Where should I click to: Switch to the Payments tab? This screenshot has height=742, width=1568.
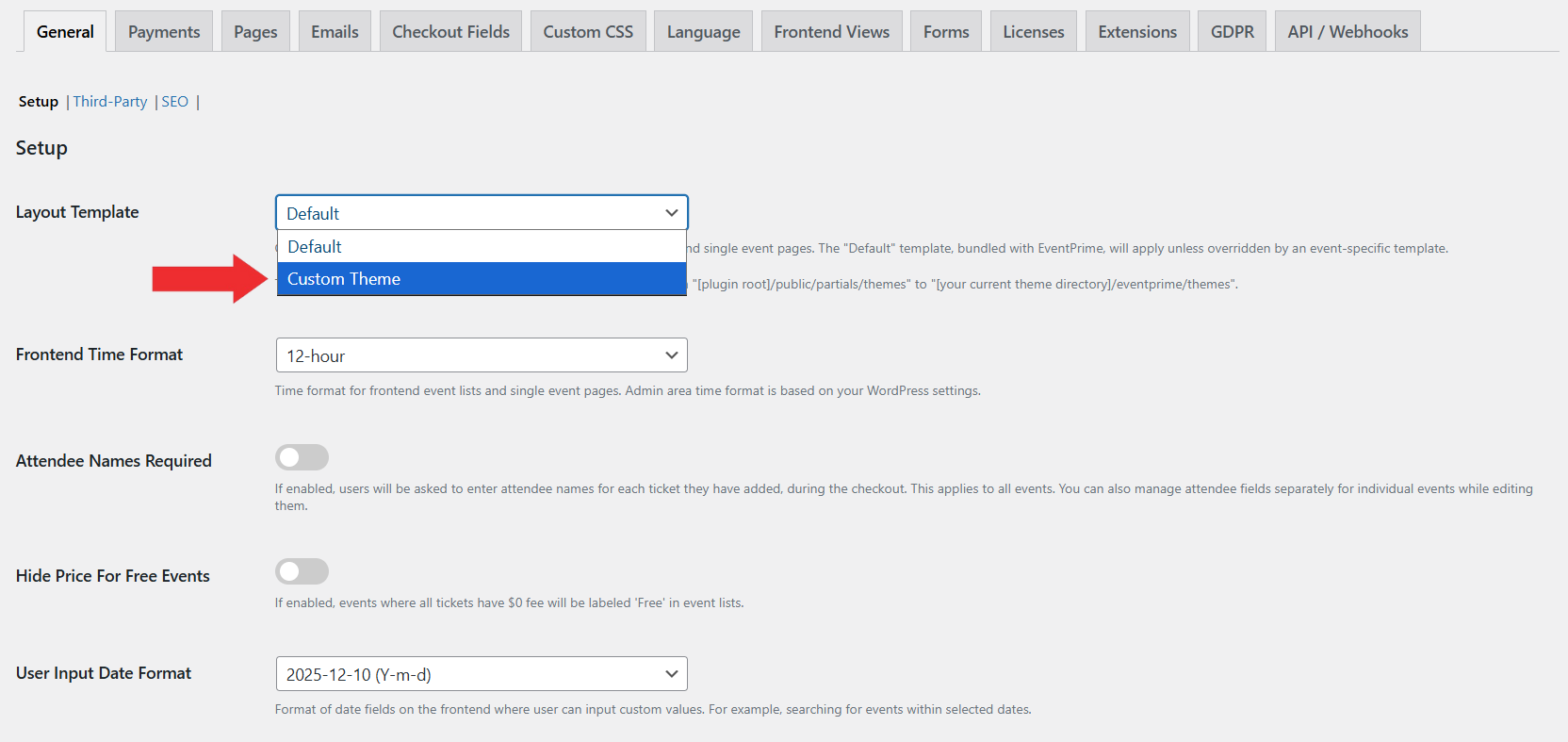click(164, 32)
